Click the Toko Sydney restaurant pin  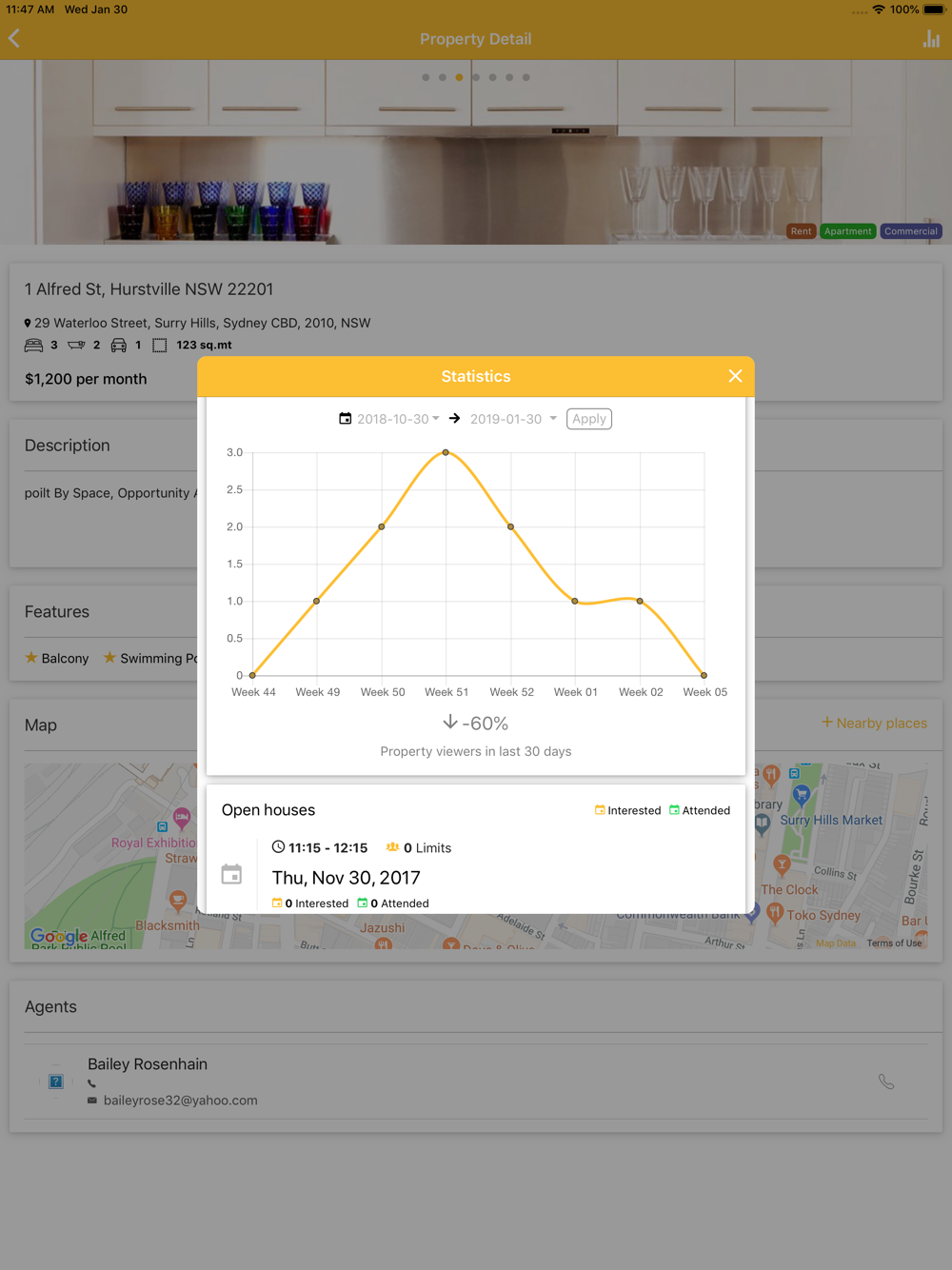coord(775,913)
